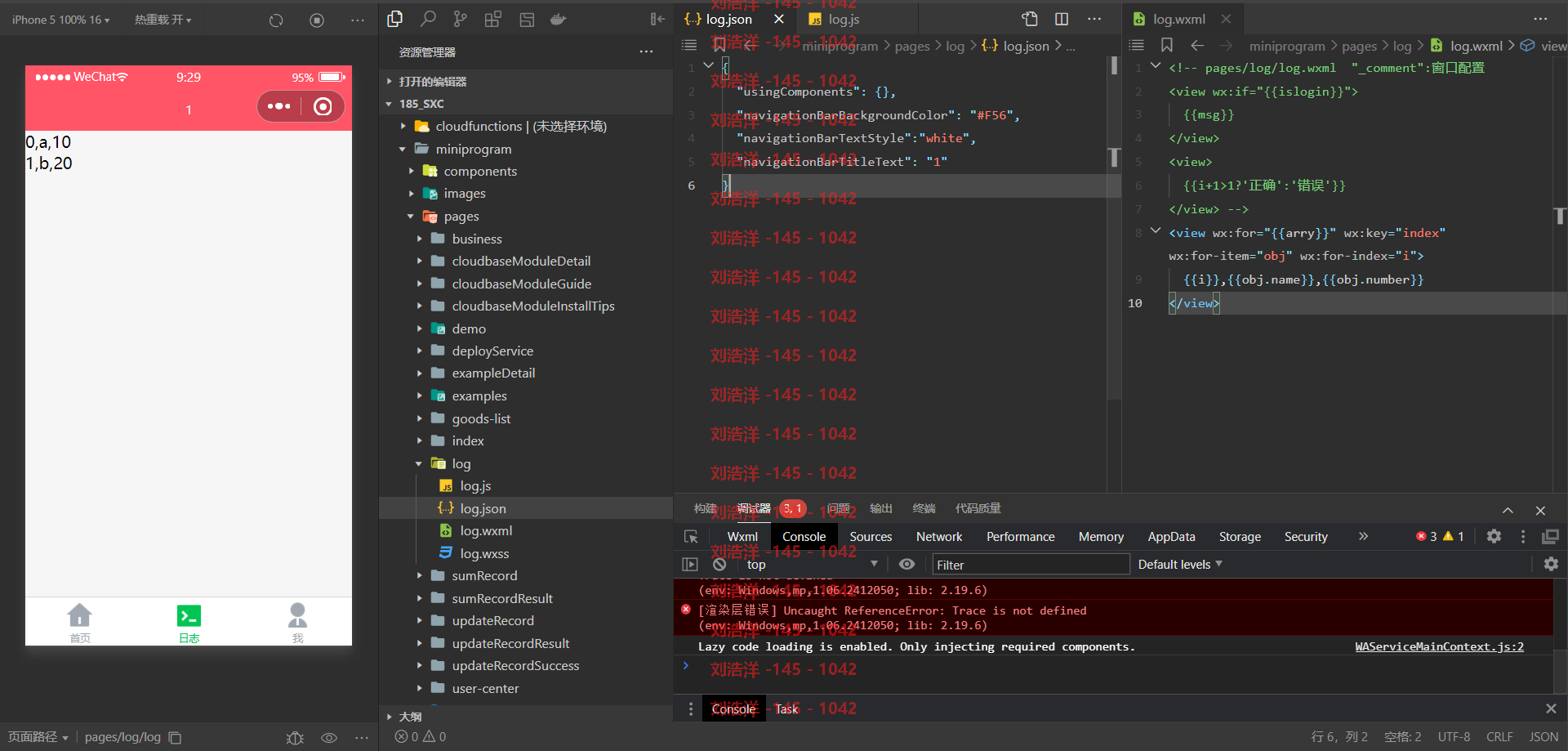Open the extensions blocks icon
Image resolution: width=1568 pixels, height=751 pixels.
493,19
